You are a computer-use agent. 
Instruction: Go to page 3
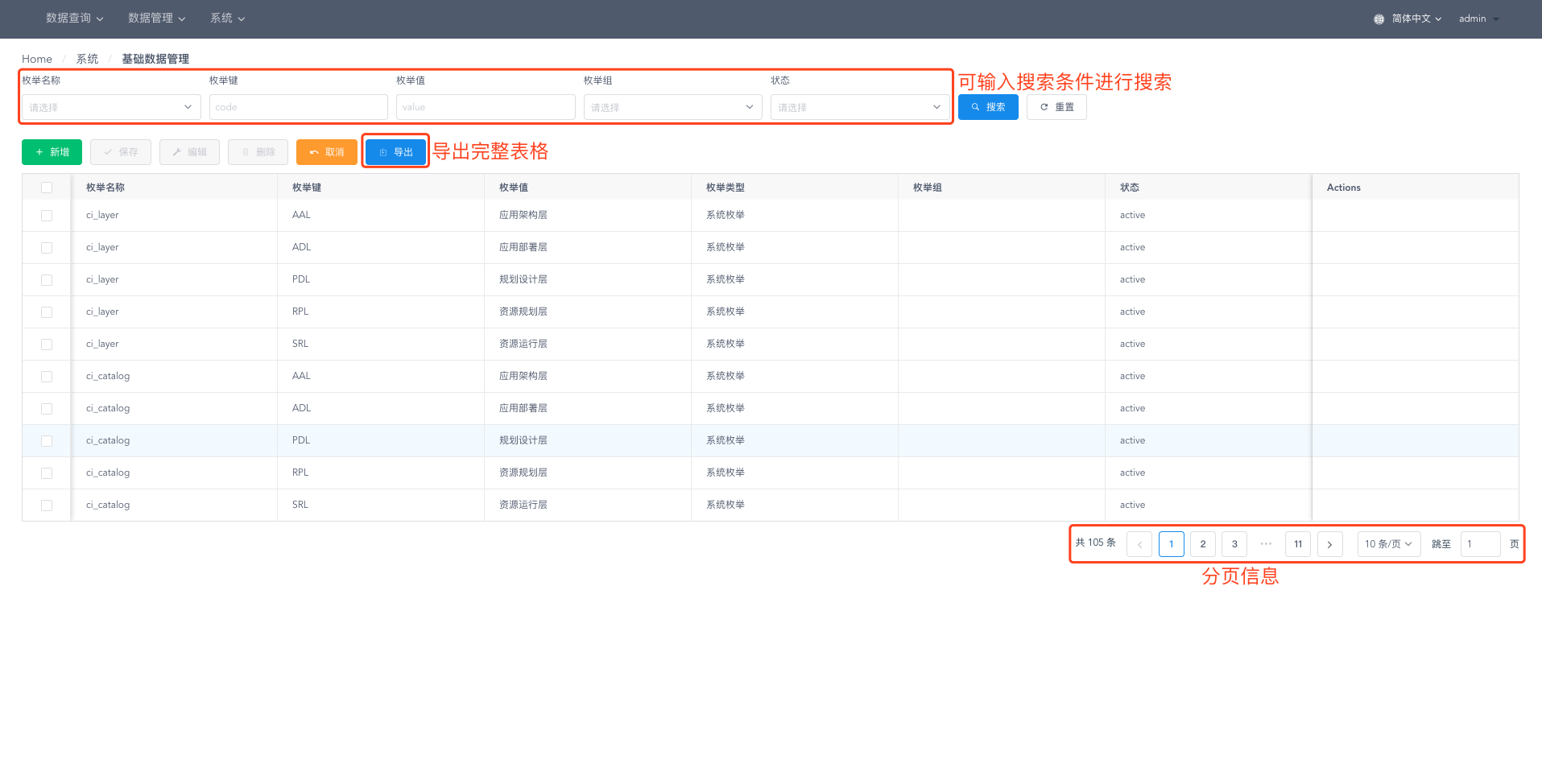point(1234,544)
